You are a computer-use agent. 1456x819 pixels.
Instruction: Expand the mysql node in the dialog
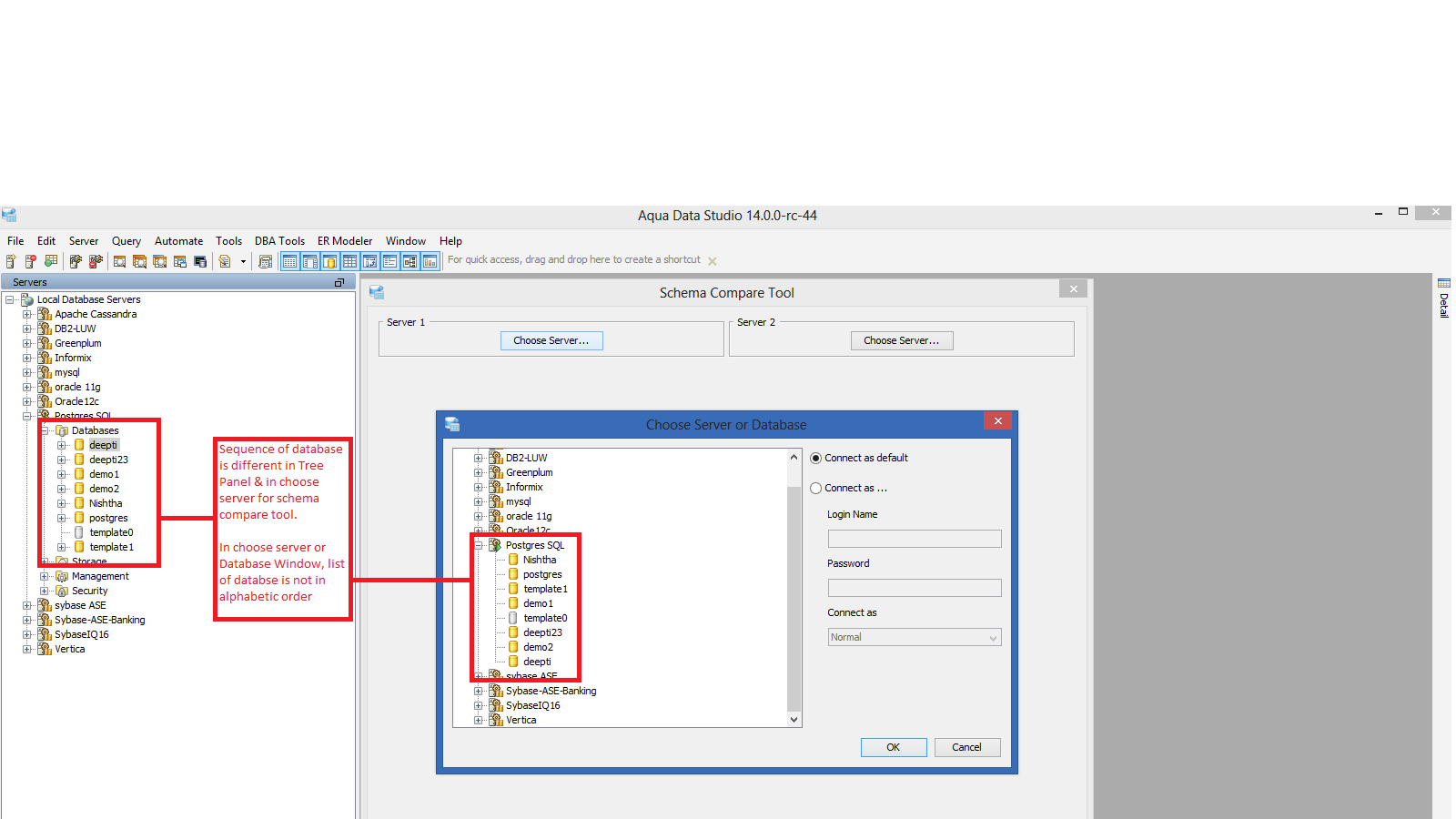(x=479, y=501)
